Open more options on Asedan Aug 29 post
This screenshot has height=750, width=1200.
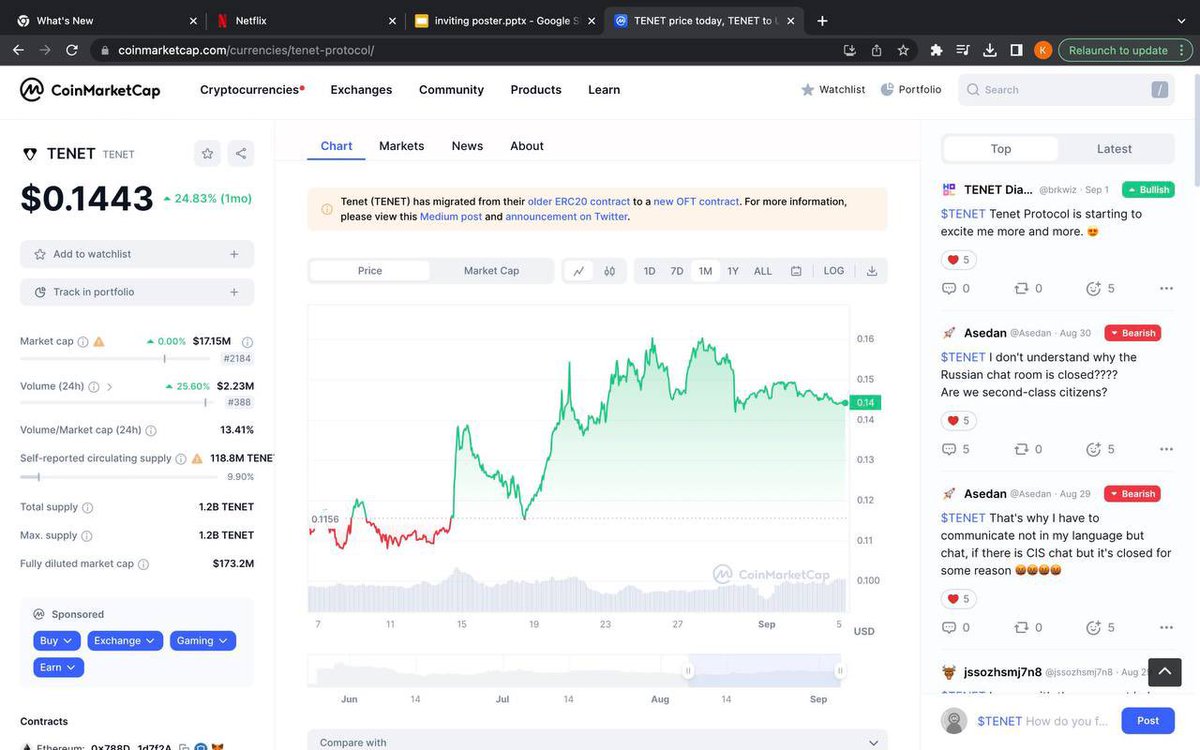1166,627
